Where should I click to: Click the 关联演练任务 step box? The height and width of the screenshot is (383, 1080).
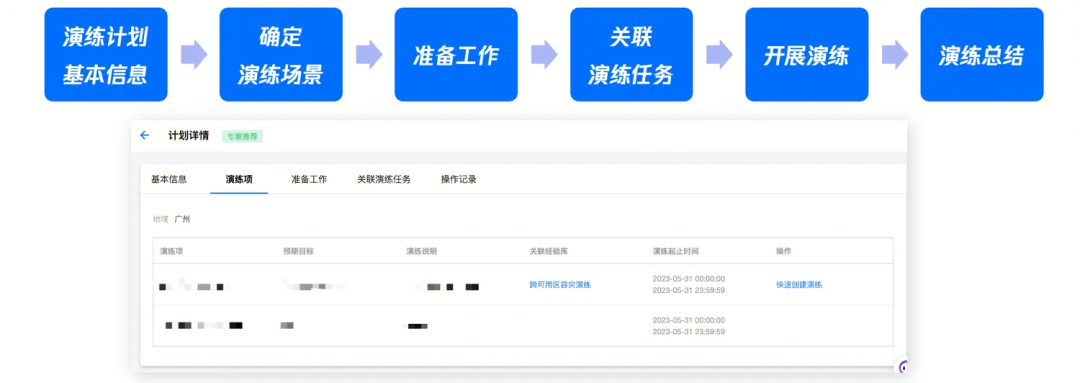tap(632, 54)
